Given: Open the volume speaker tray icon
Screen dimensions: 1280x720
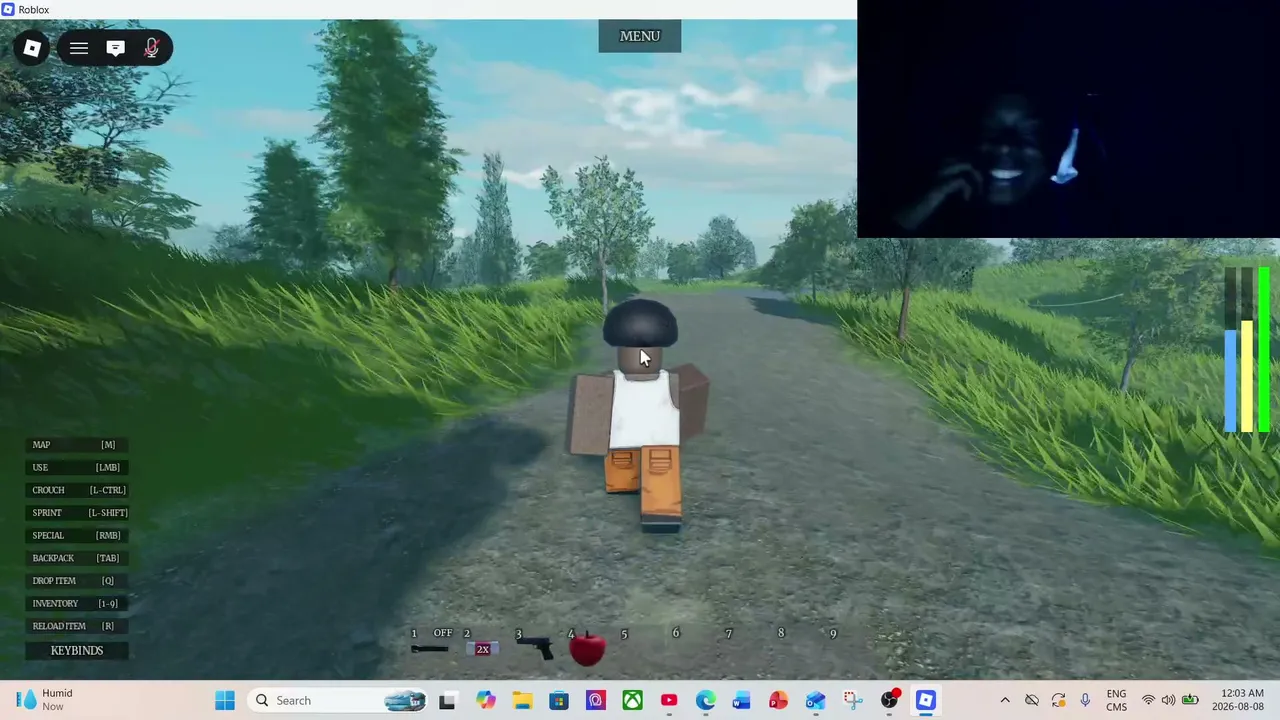Looking at the screenshot, I should pyautogui.click(x=1168, y=700).
